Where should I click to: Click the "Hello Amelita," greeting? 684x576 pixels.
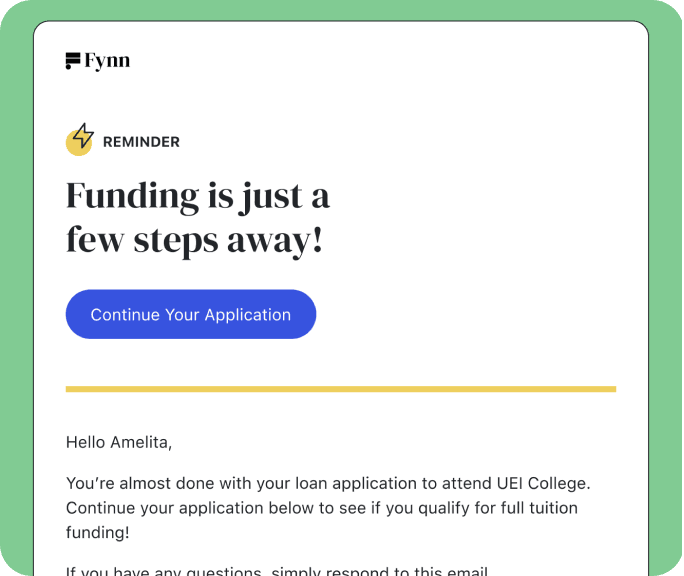111,441
